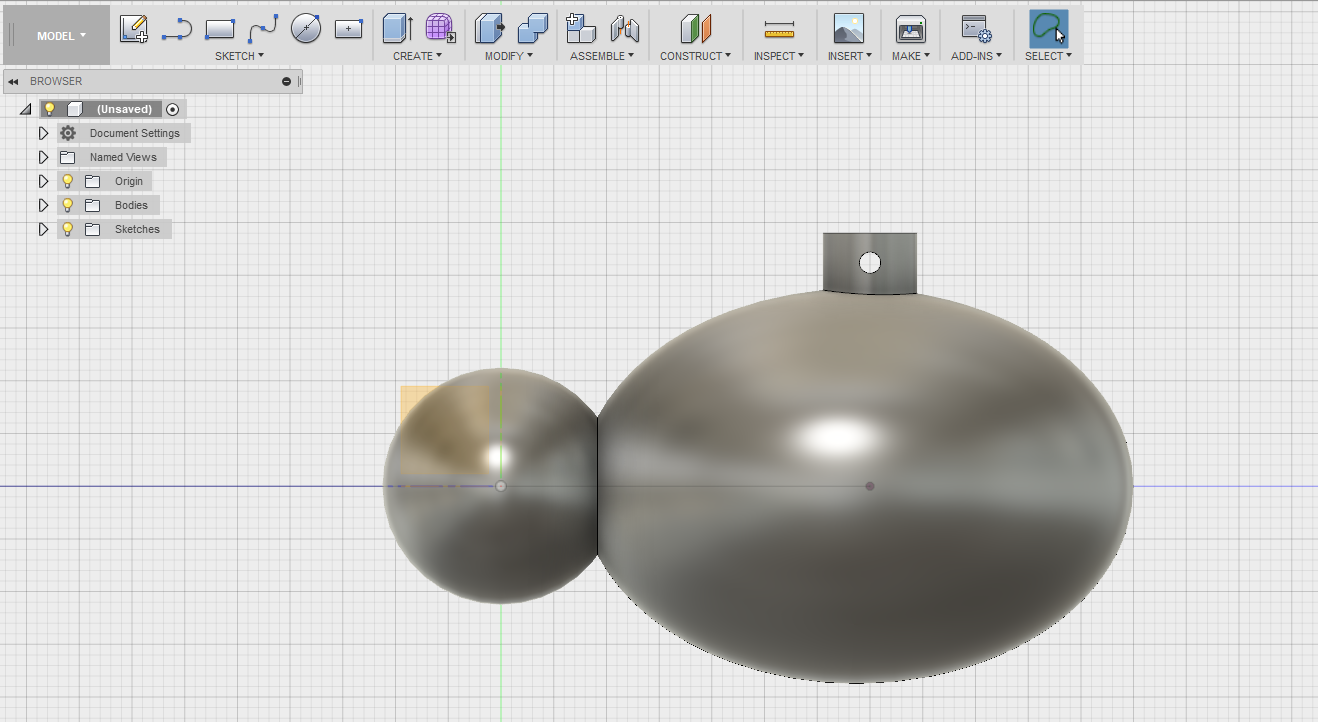Click the Measure ruler icon
This screenshot has height=722, width=1318.
pos(779,30)
